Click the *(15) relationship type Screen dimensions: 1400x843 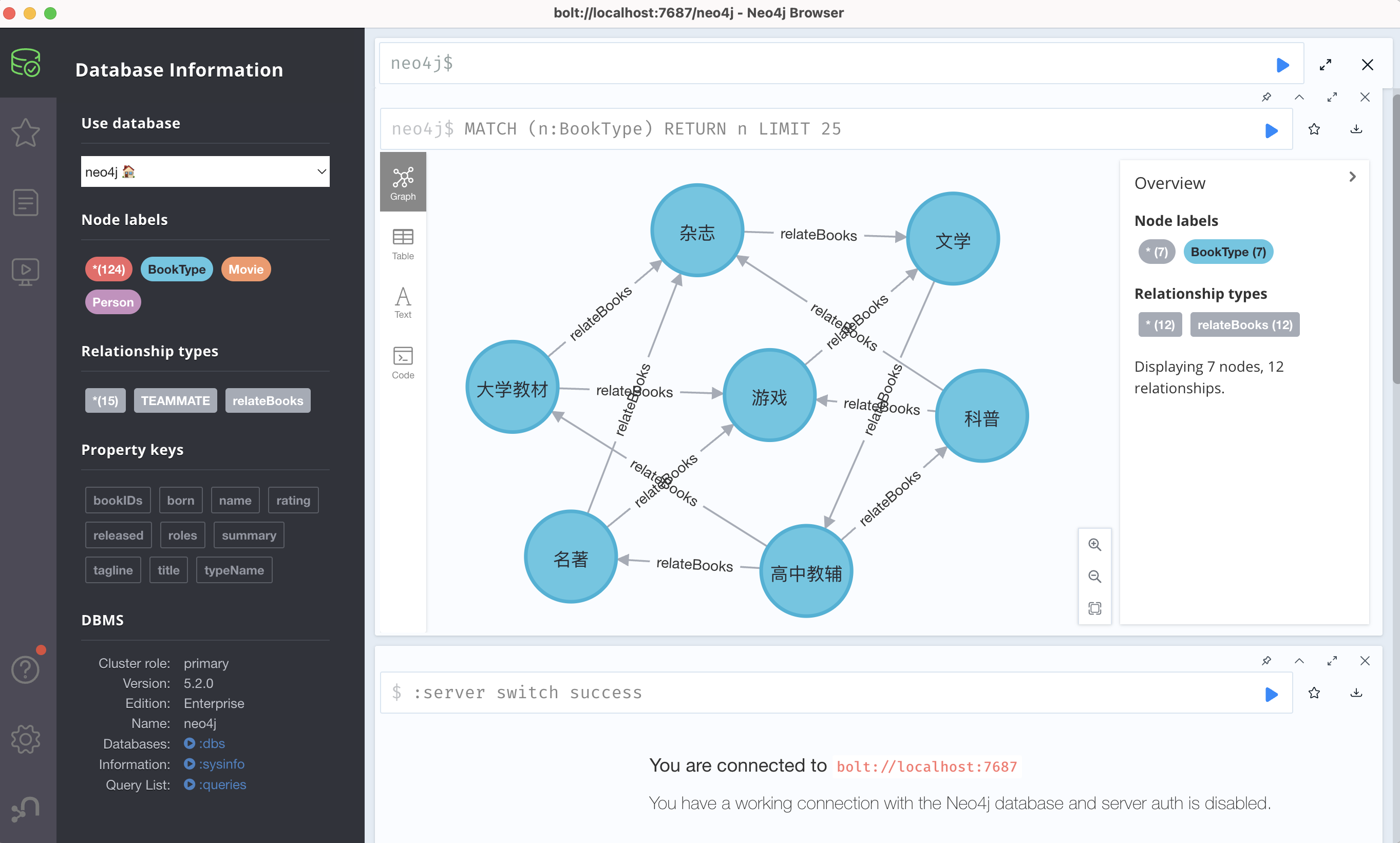pyautogui.click(x=106, y=400)
